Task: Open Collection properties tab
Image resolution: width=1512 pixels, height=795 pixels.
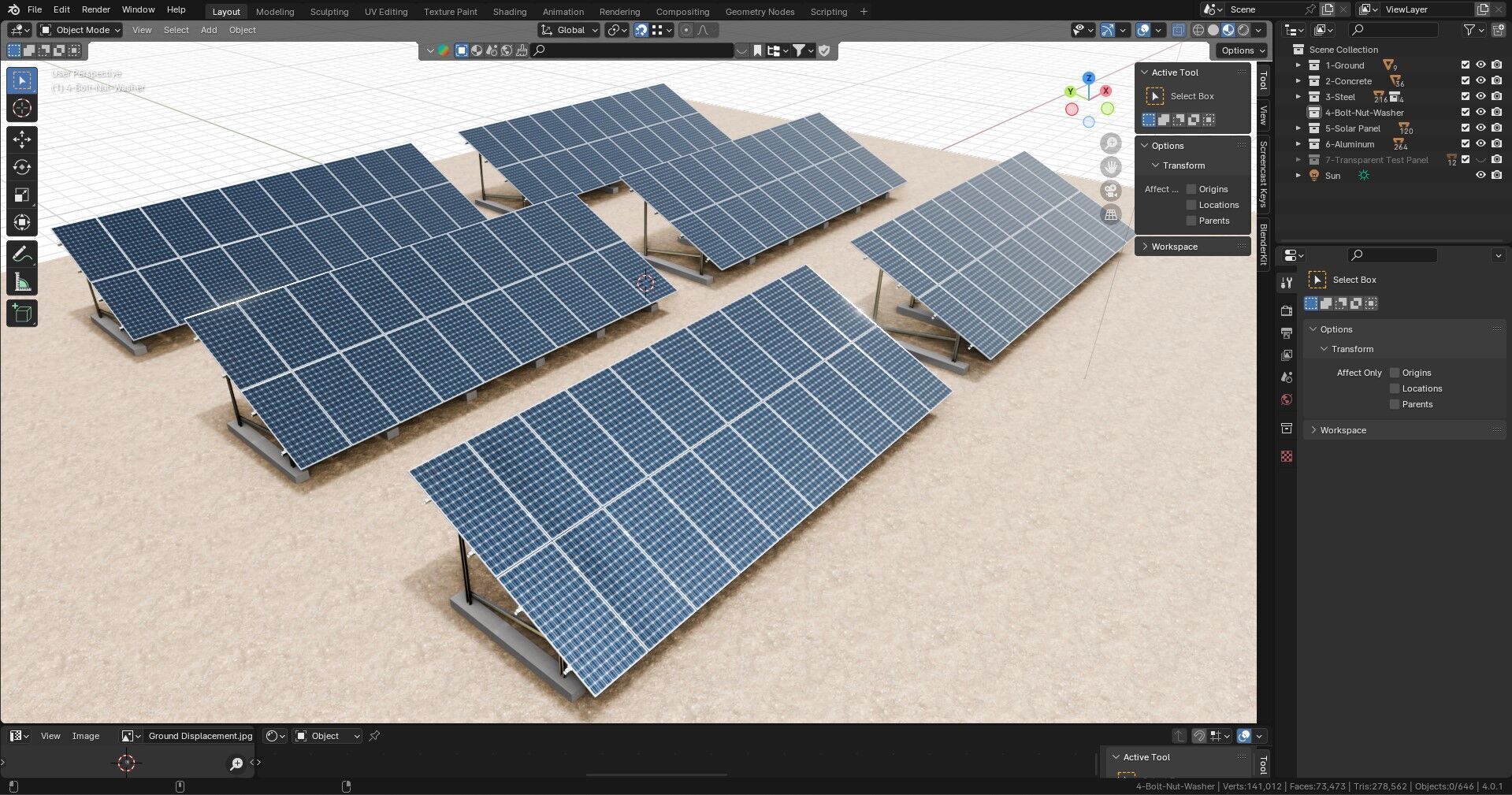Action: pyautogui.click(x=1287, y=428)
